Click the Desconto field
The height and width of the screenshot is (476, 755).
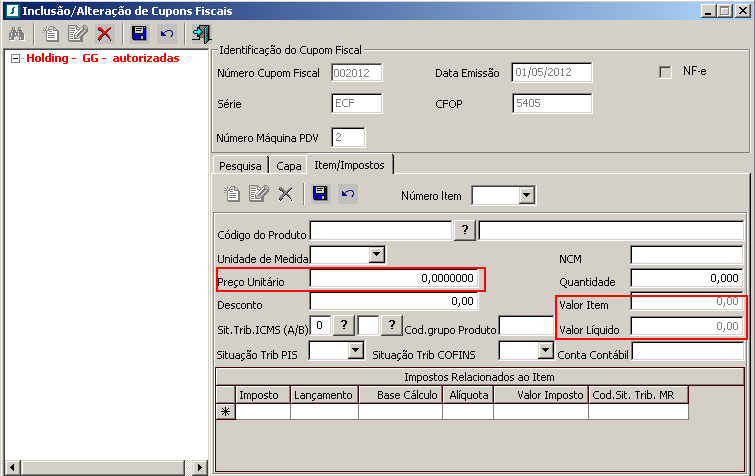394,301
